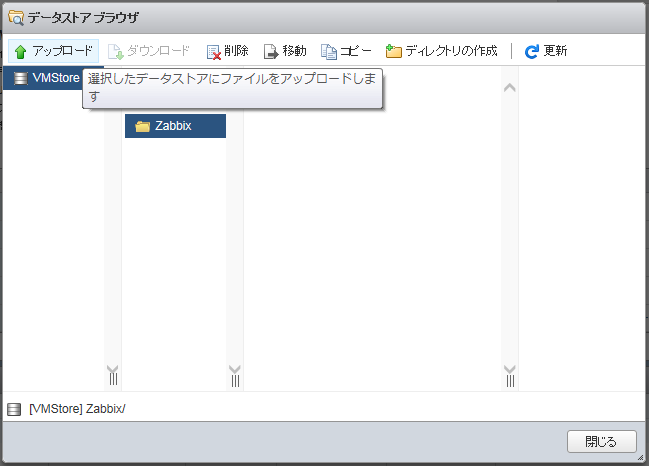
Task: Open the Zabbix folder
Action: (173, 126)
